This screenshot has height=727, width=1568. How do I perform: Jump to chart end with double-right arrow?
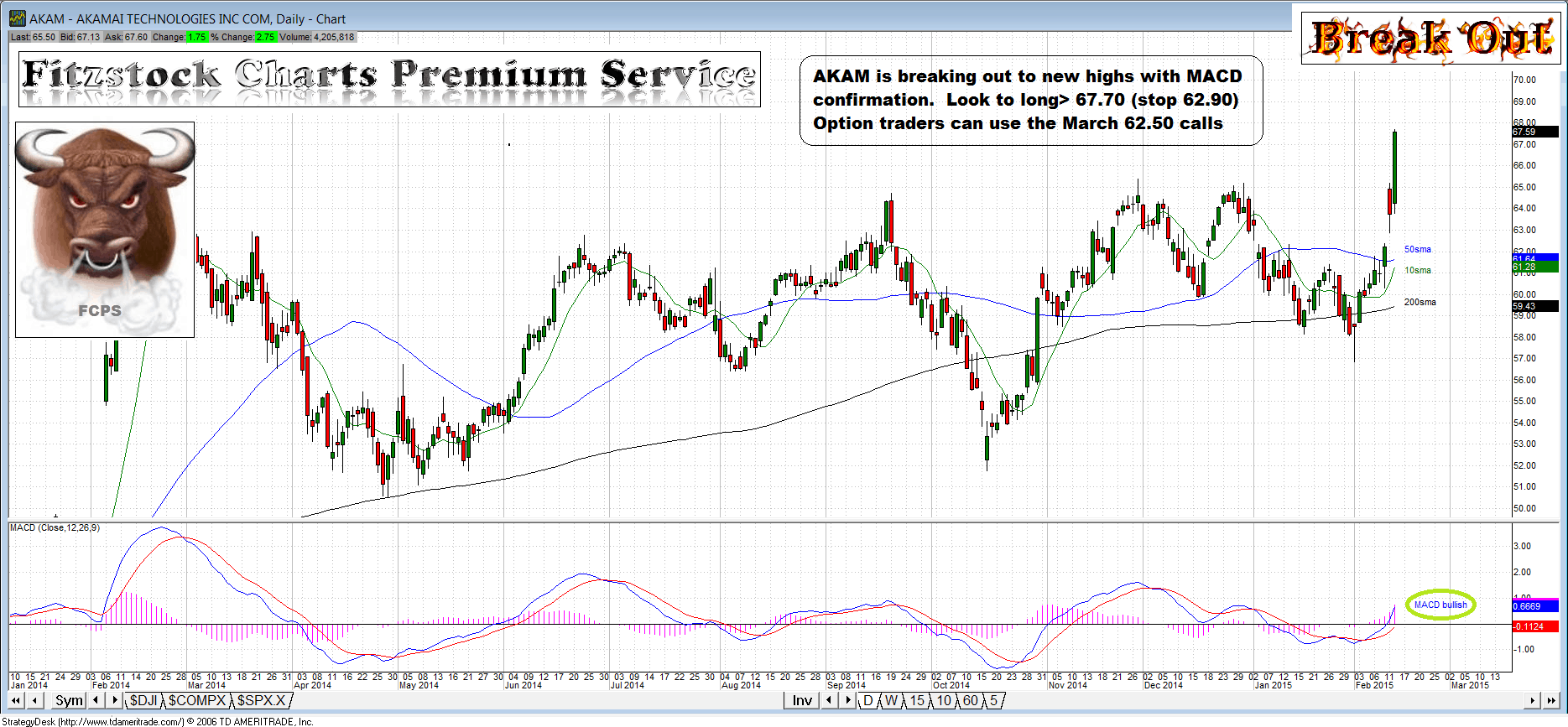(1551, 700)
